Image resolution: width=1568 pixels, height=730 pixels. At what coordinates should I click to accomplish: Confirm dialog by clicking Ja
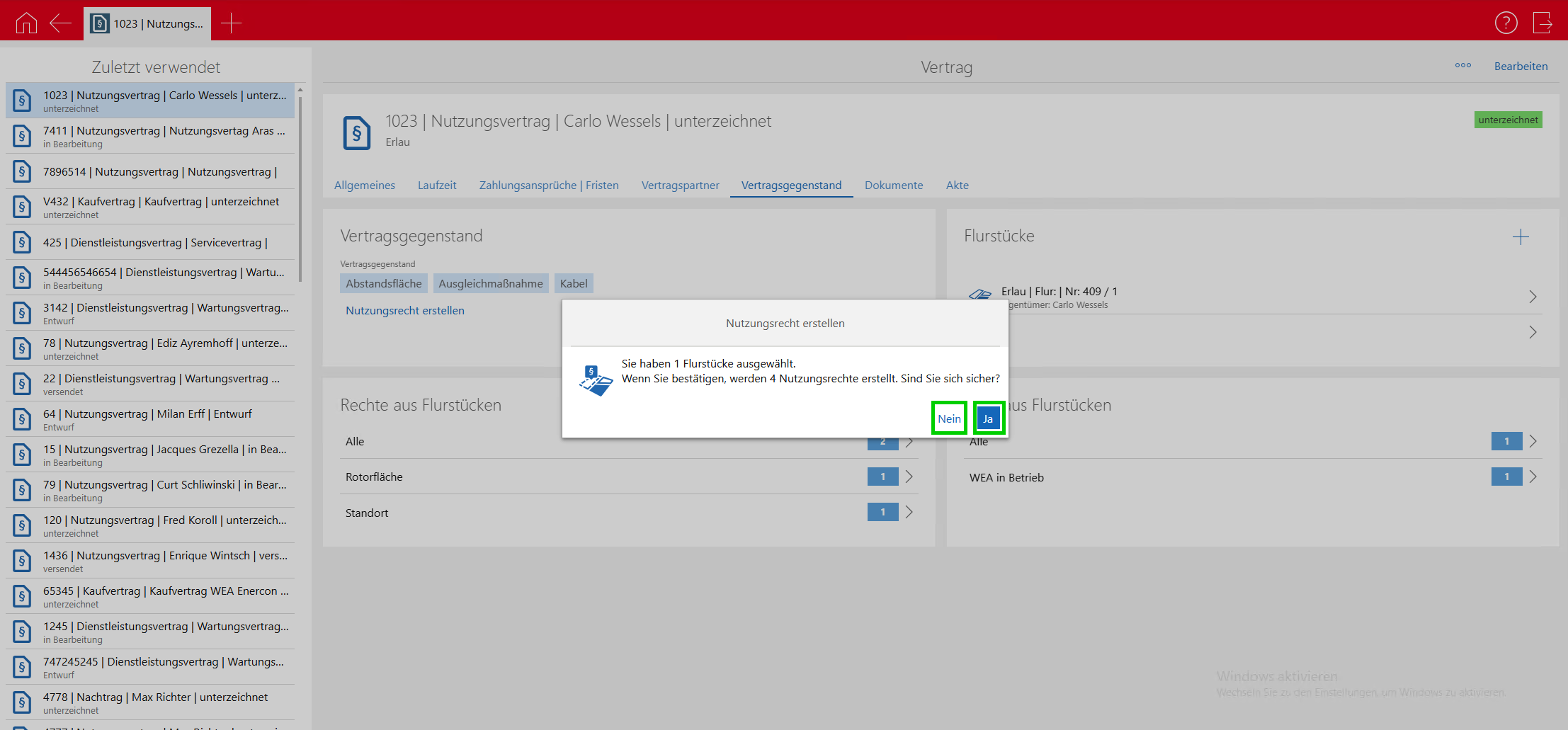(x=988, y=418)
